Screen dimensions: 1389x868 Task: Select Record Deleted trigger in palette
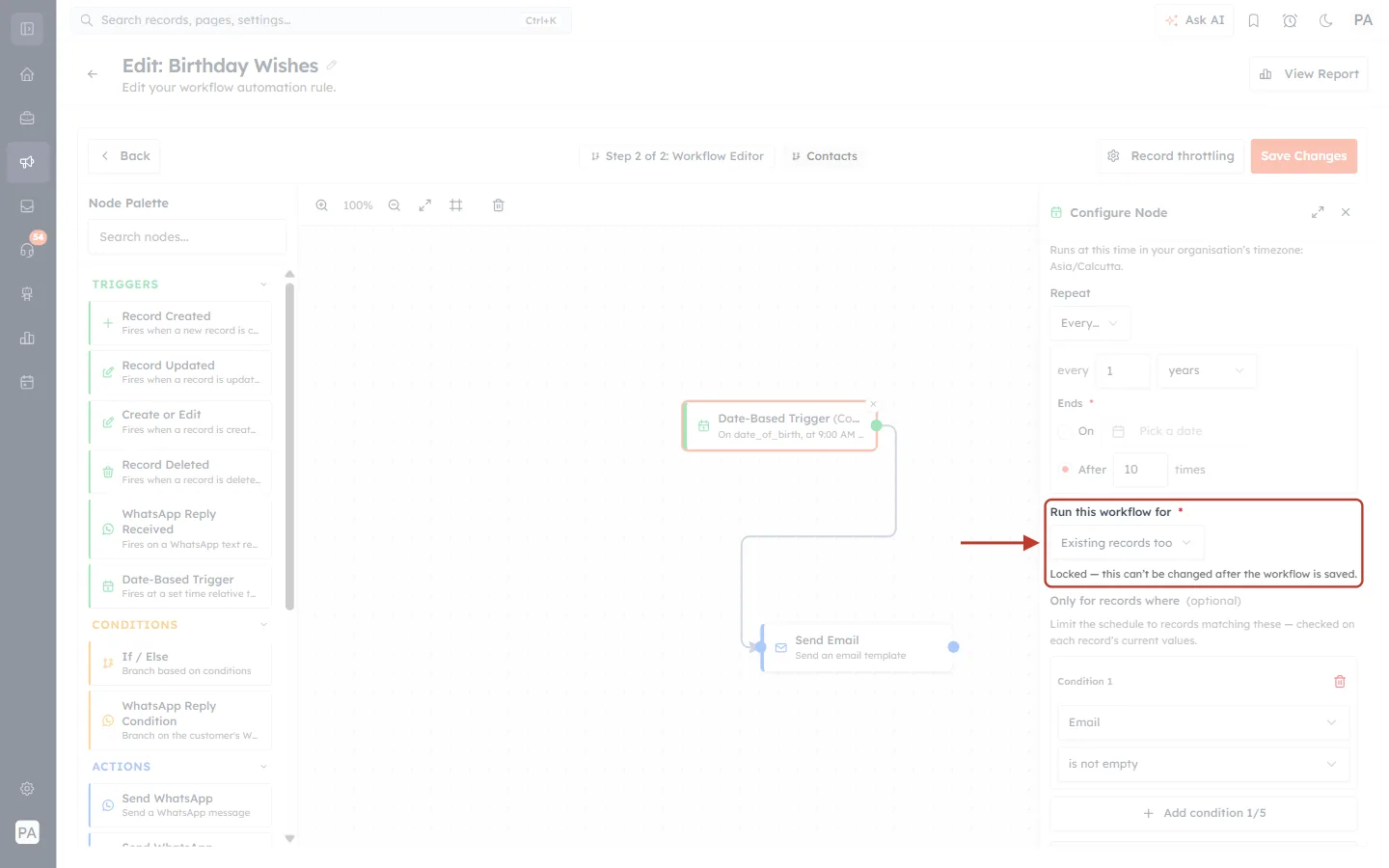(180, 472)
